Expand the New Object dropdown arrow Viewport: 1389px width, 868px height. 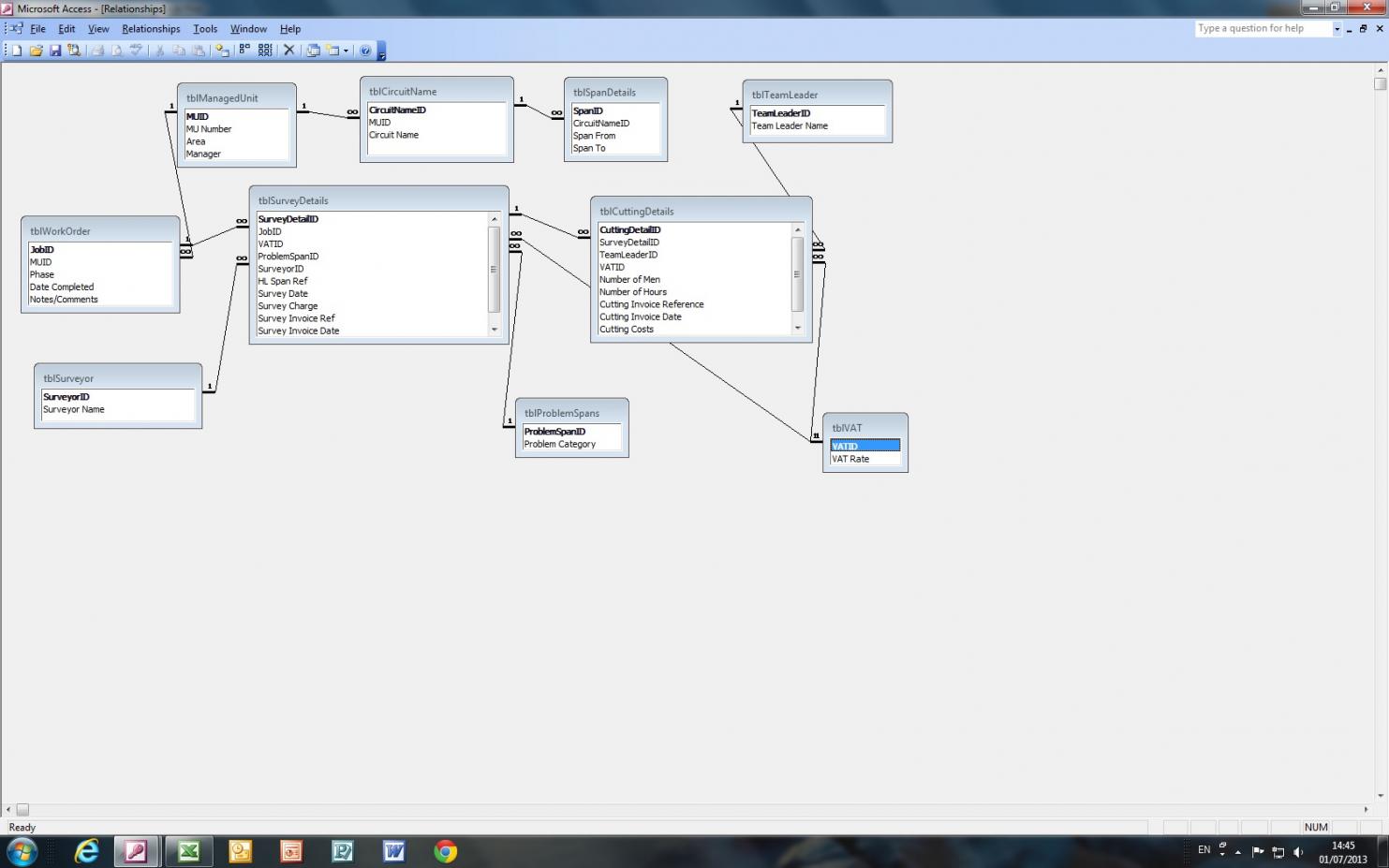tap(346, 51)
